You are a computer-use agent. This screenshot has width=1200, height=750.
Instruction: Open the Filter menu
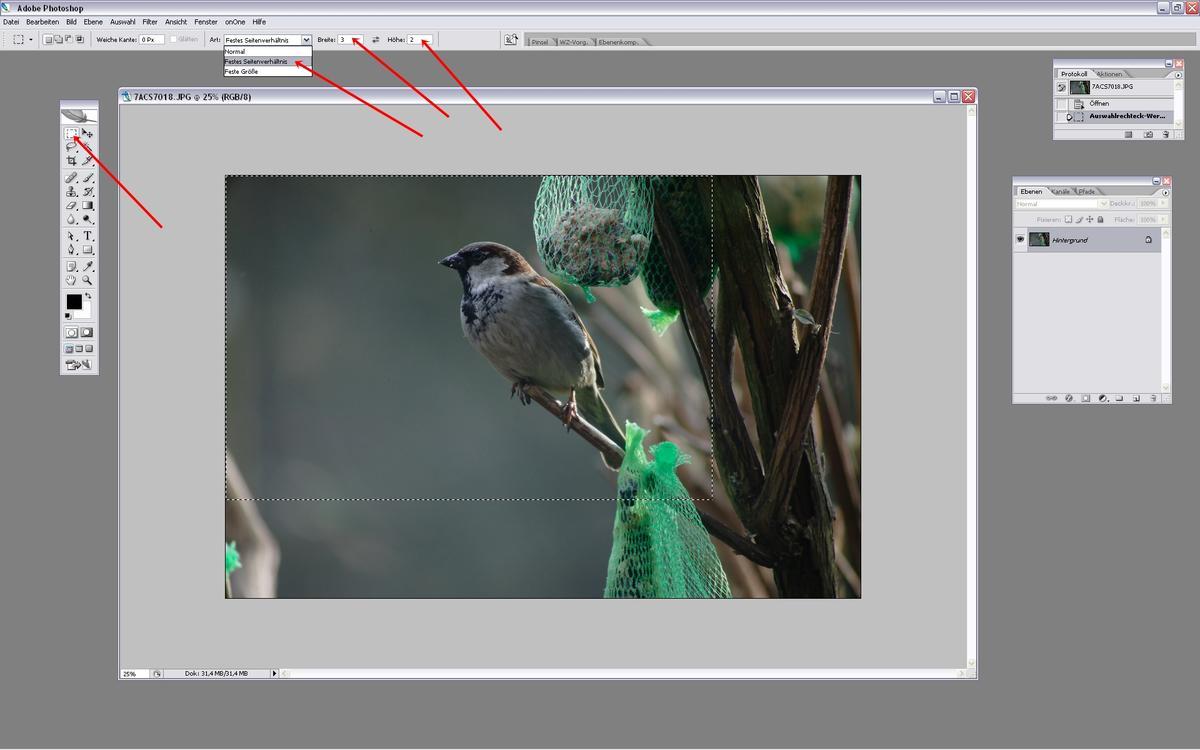[x=150, y=21]
